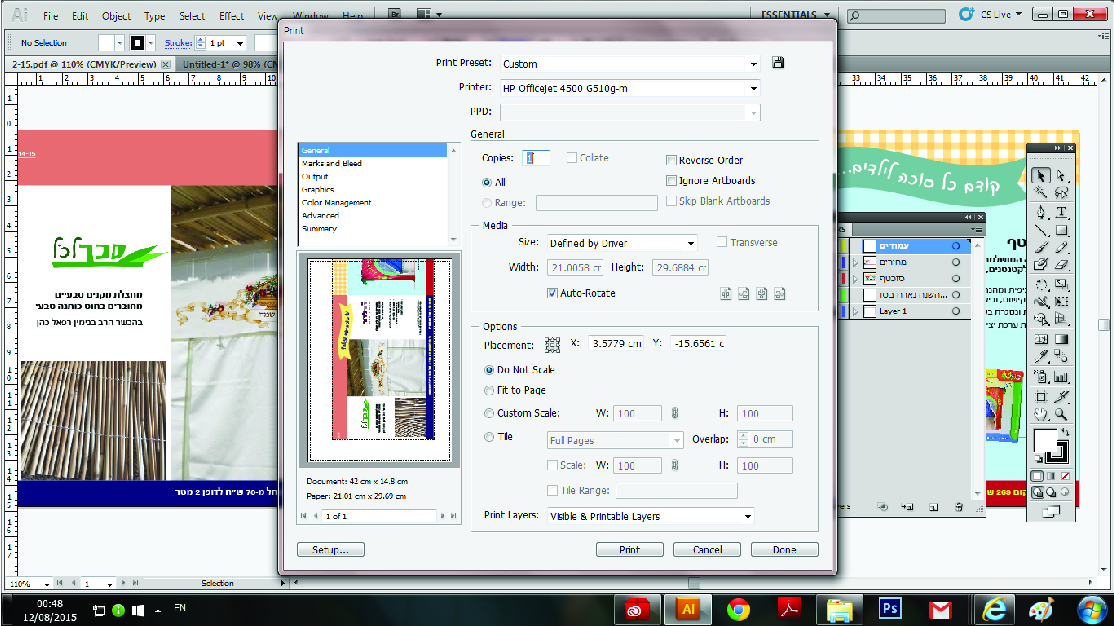1114x626 pixels.
Task: Click the Done button
Action: 784,549
